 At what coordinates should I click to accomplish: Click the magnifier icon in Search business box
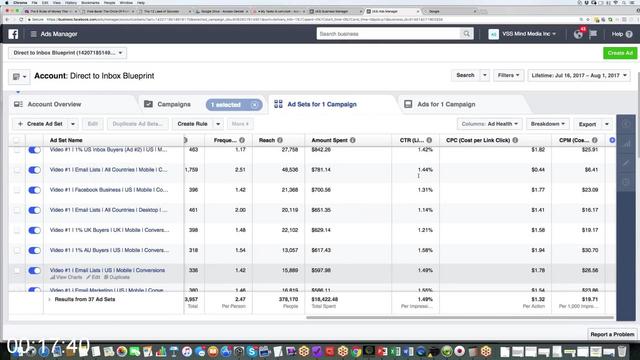click(467, 34)
